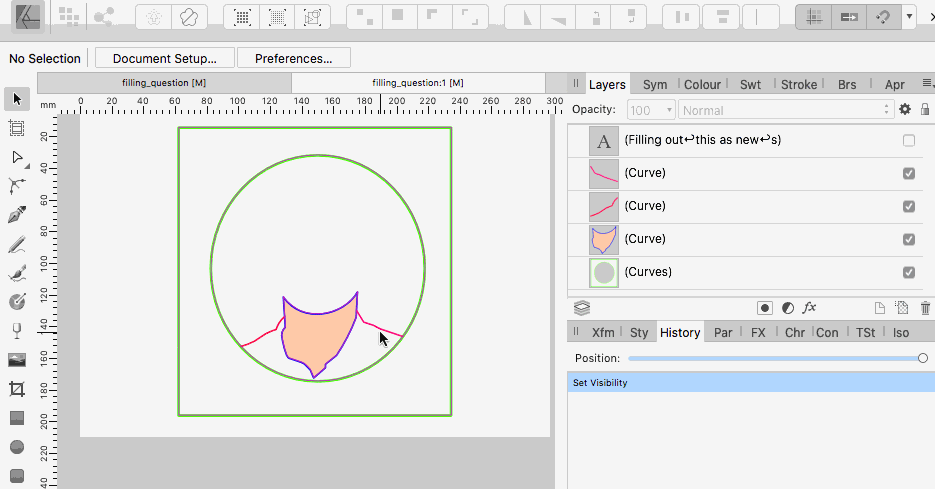This screenshot has height=489, width=935.
Task: Hide the (Curves) circle layer
Action: 908,272
